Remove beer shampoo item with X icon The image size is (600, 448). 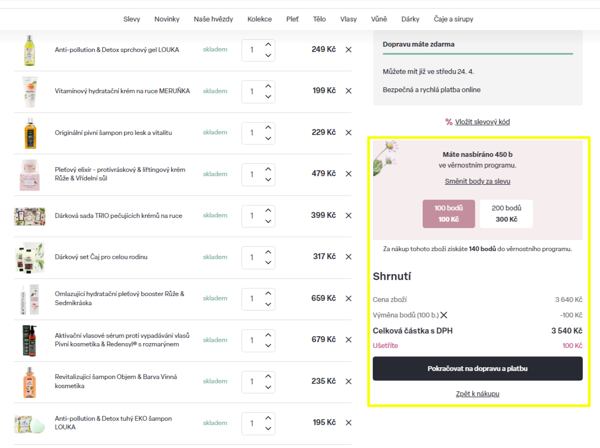click(349, 132)
